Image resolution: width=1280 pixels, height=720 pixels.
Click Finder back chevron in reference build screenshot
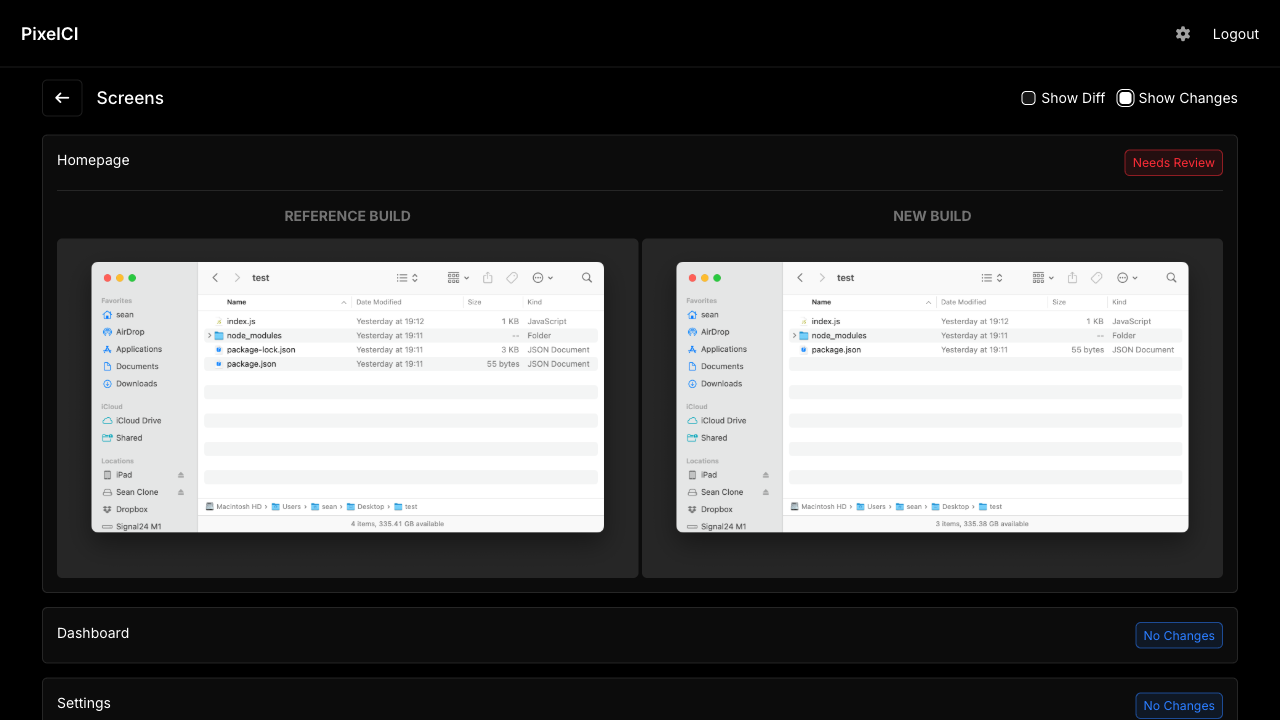point(216,278)
